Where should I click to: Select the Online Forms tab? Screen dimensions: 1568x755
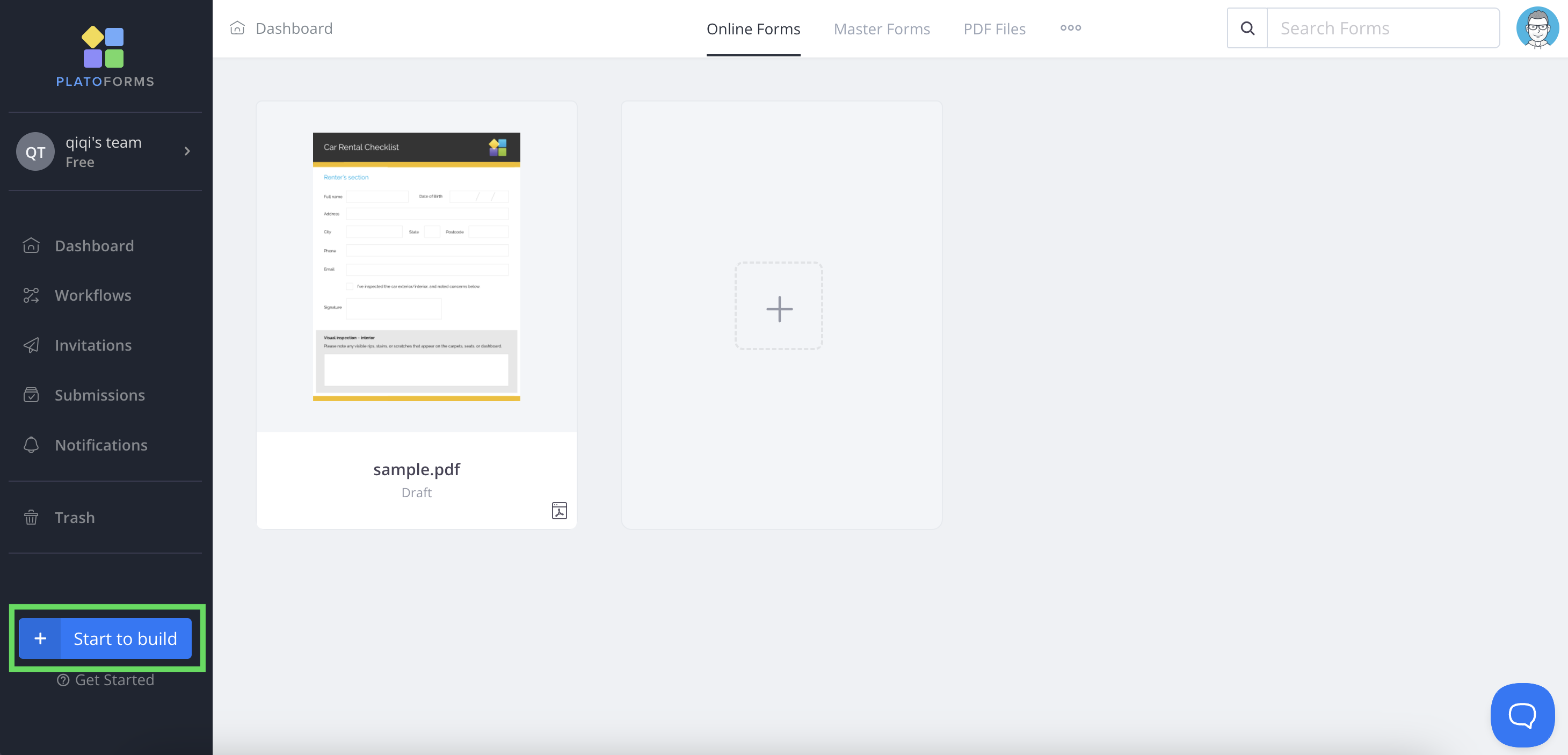tap(753, 28)
